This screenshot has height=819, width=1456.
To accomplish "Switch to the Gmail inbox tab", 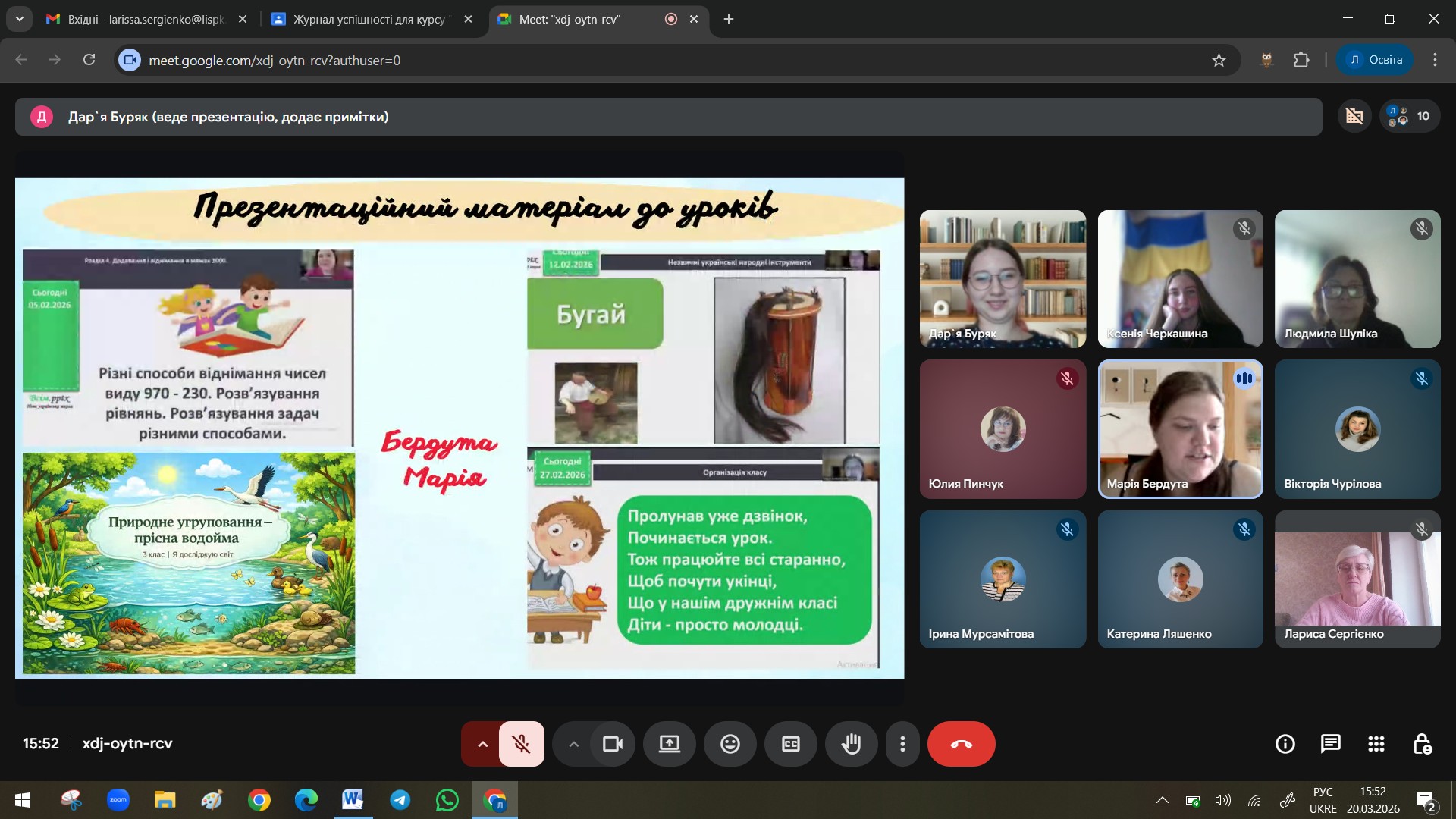I will pyautogui.click(x=144, y=20).
